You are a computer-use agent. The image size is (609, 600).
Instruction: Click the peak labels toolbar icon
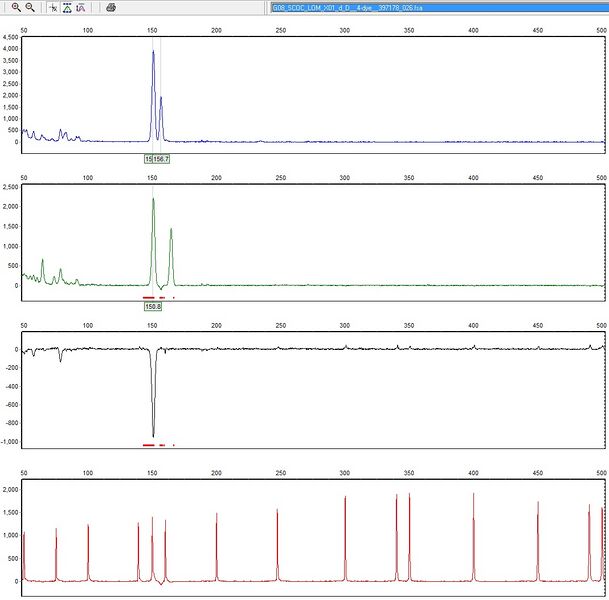67,7
